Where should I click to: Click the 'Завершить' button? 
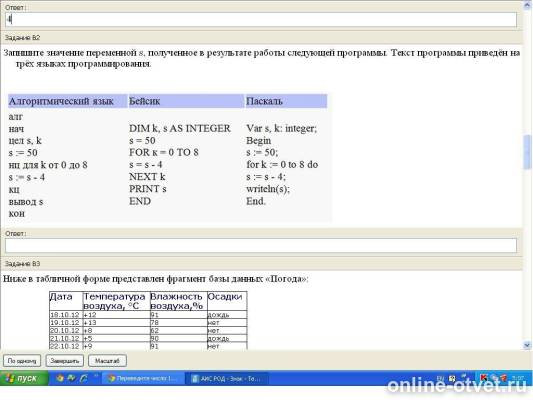65,361
